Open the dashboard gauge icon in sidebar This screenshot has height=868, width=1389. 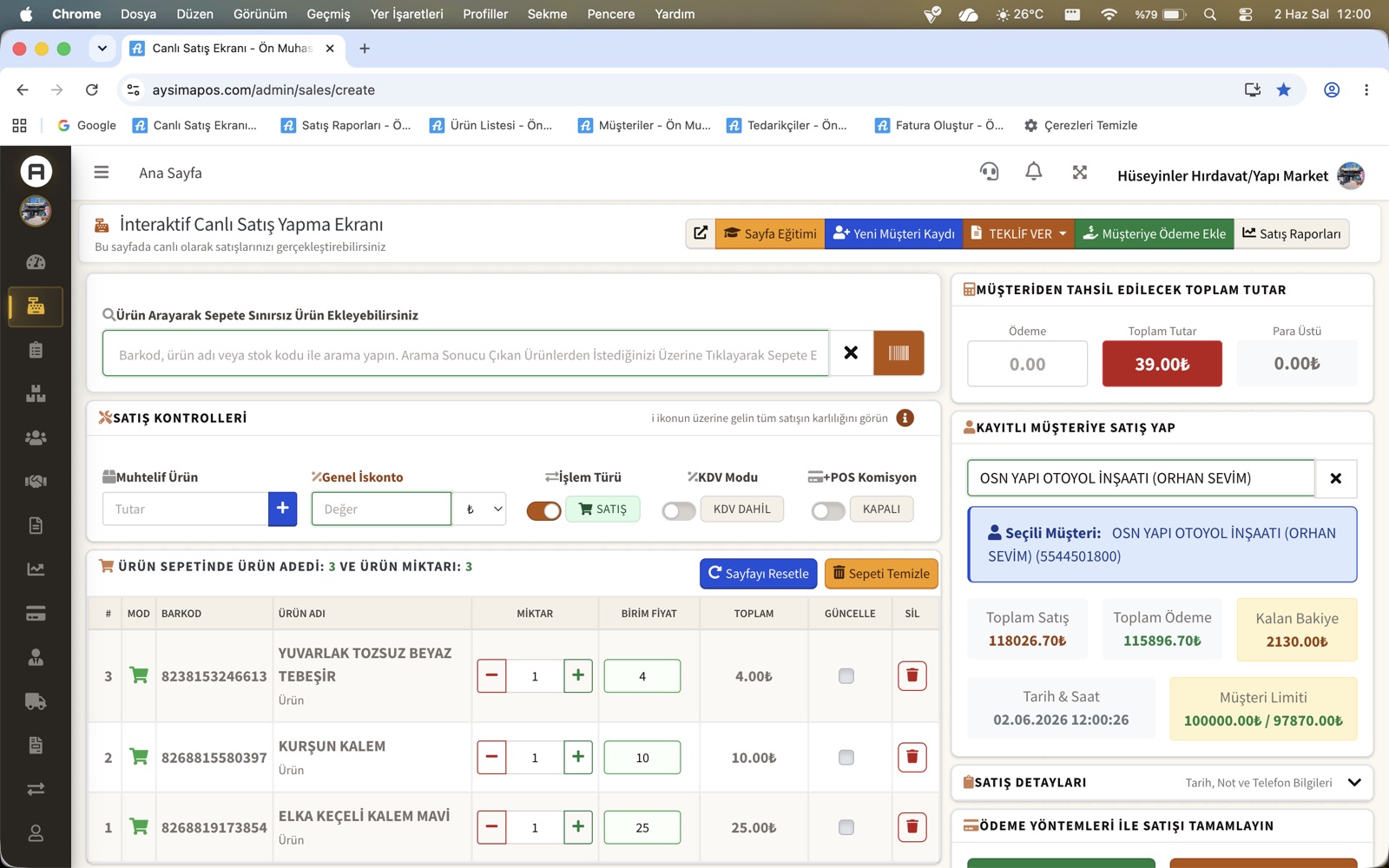36,262
